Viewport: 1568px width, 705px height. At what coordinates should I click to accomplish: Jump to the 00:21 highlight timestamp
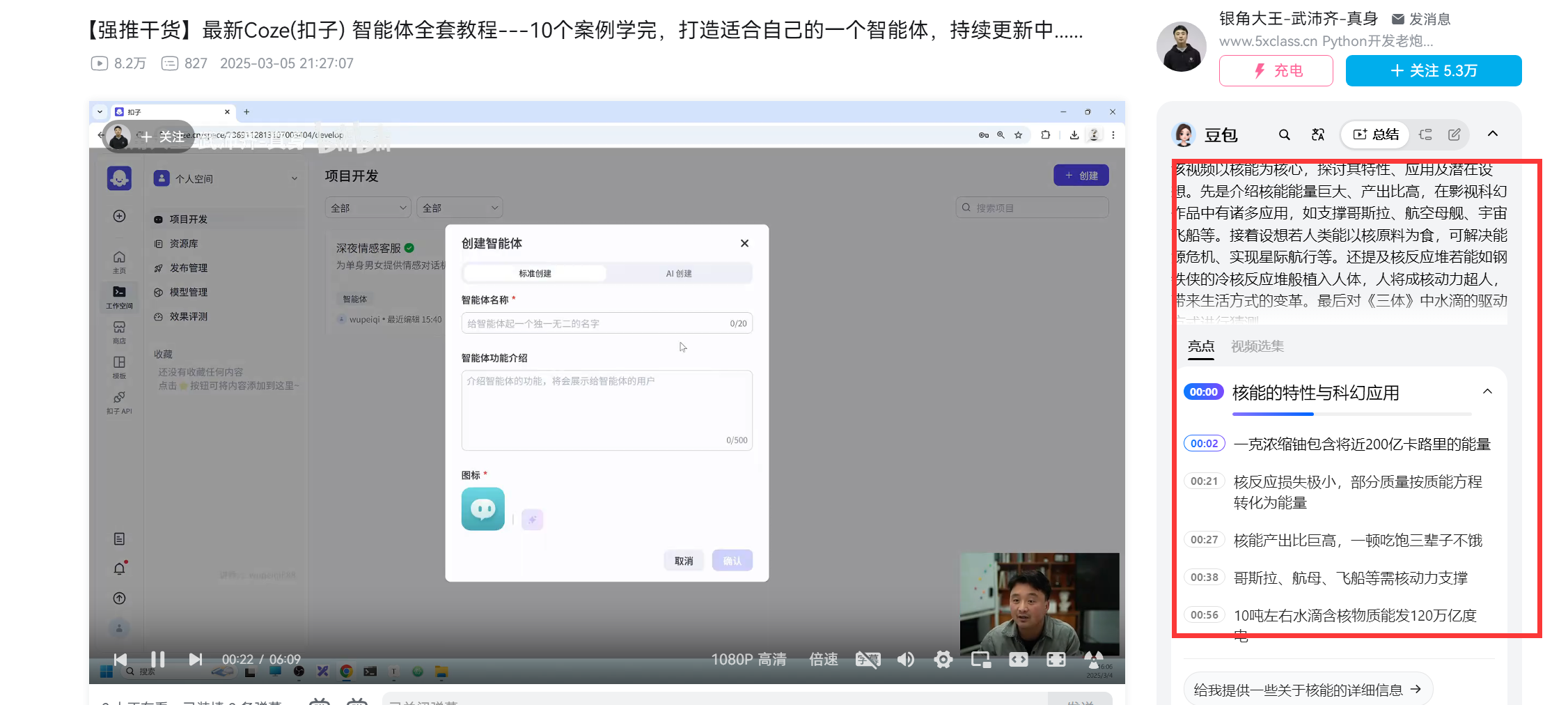tap(1204, 481)
